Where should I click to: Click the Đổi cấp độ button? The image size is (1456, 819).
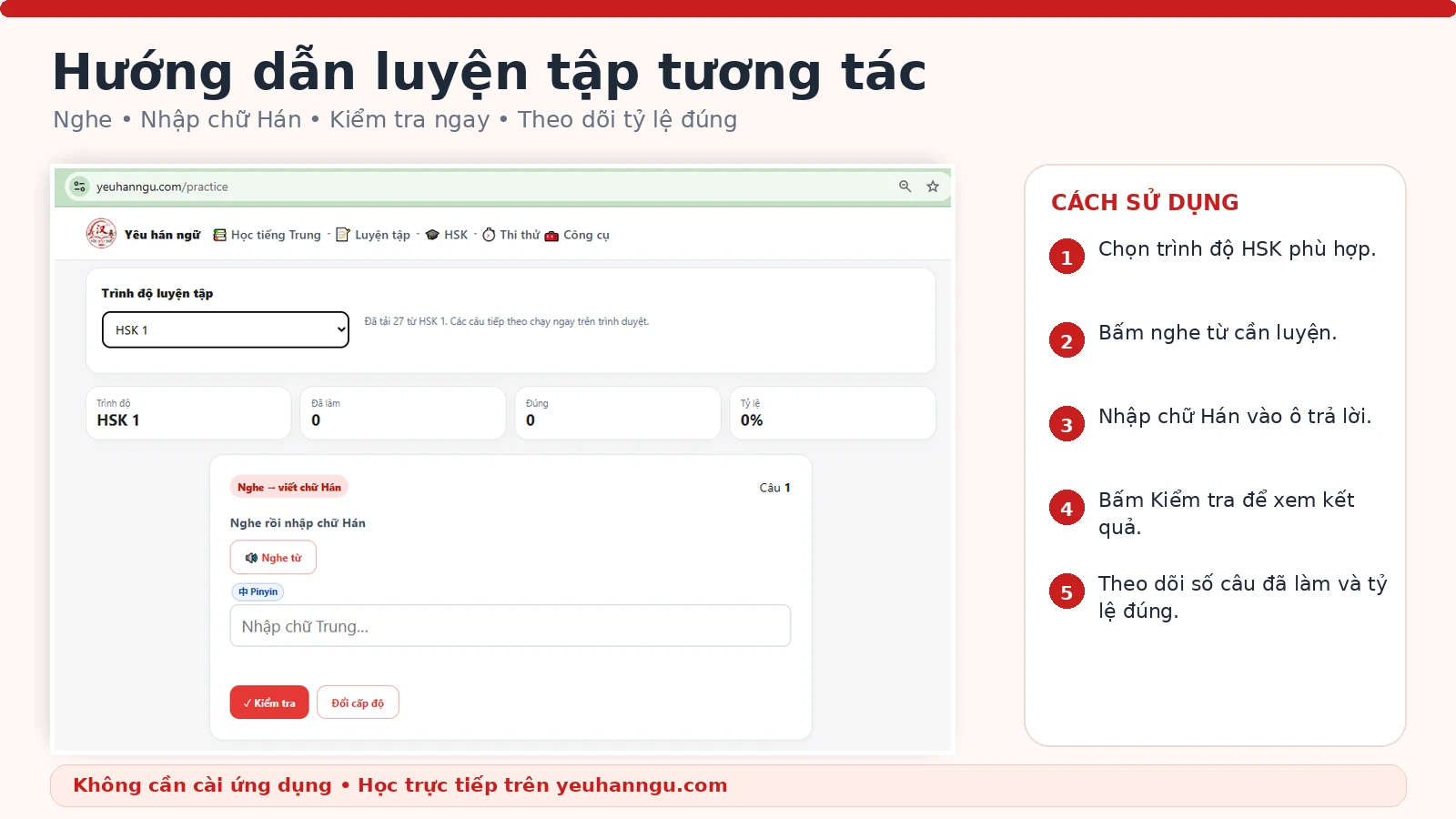pyautogui.click(x=358, y=703)
